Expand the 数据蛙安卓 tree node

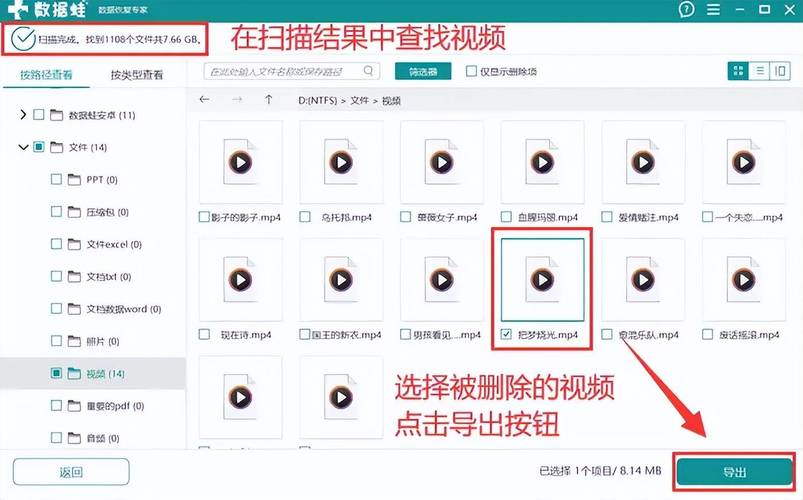(23, 115)
